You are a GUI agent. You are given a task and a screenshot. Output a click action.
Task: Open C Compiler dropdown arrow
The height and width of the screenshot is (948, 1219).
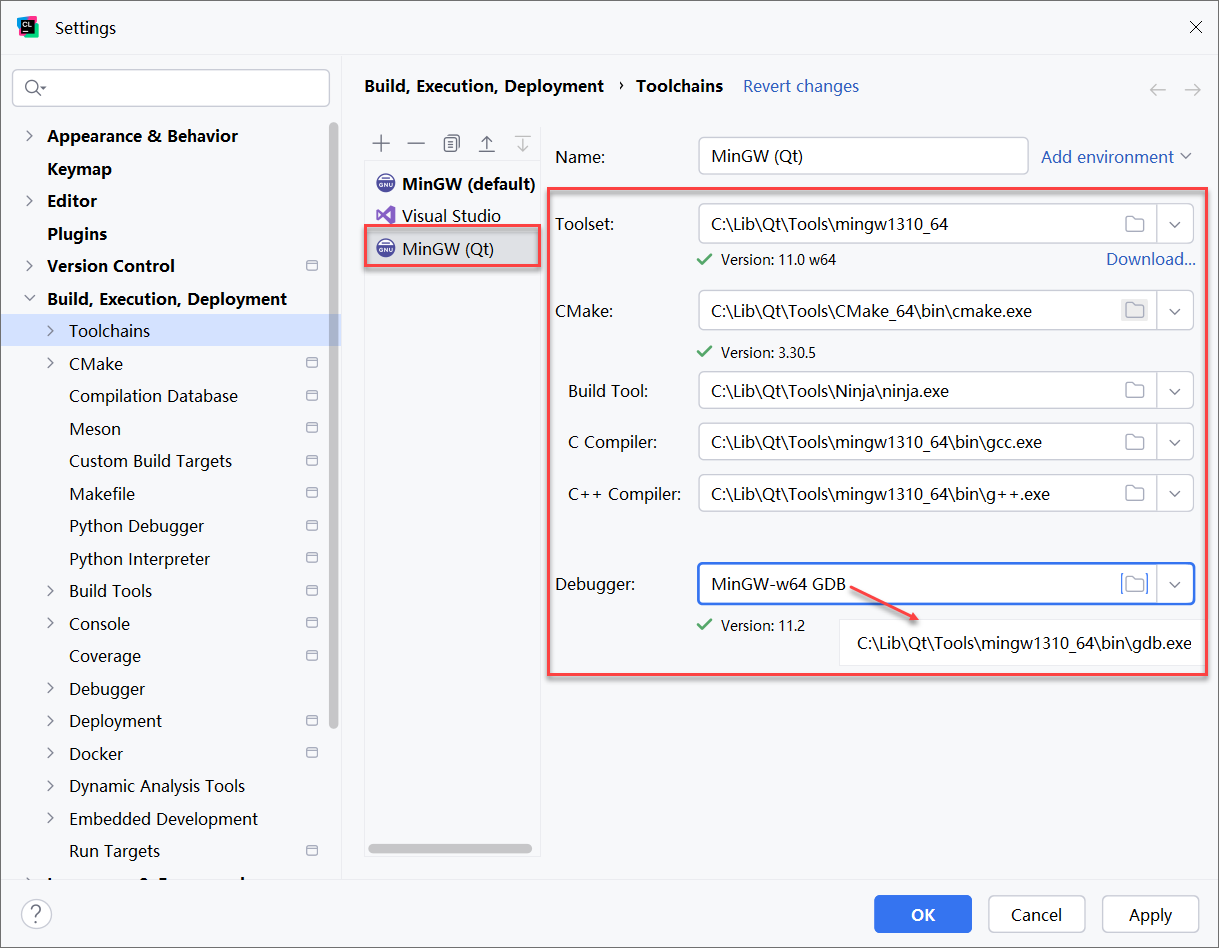[1175, 442]
